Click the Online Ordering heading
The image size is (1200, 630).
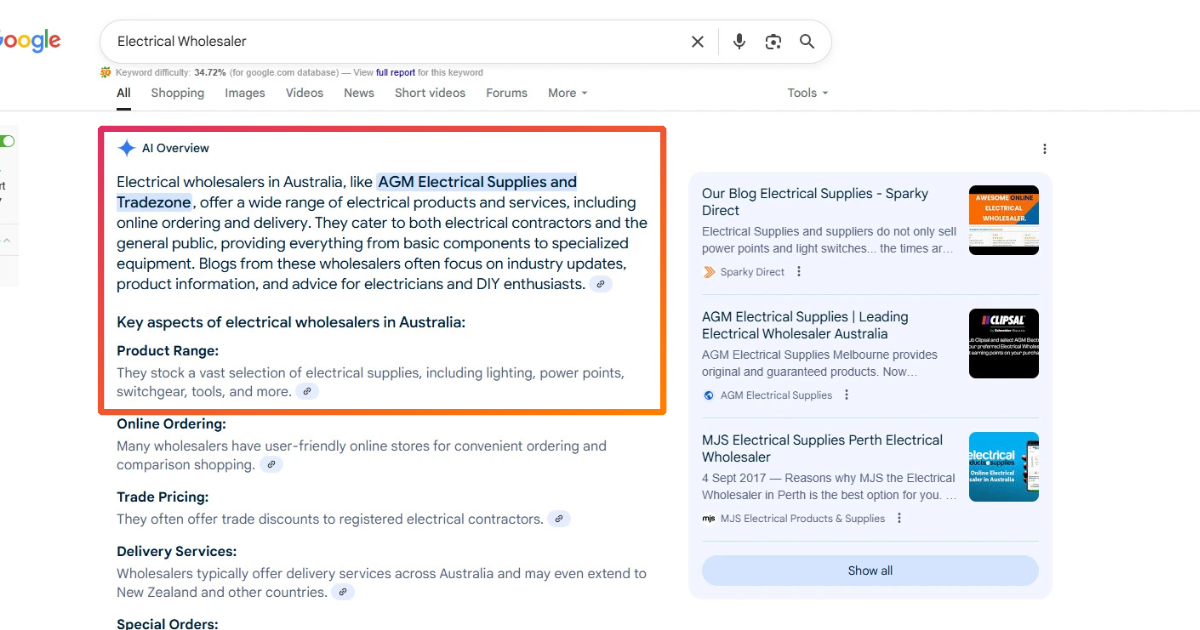(171, 424)
